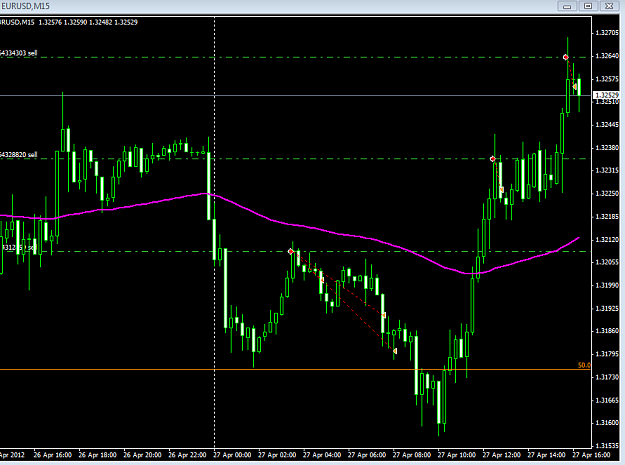625x465 pixels.
Task: Click the 1.31665 price scale label
Action: tap(607, 400)
